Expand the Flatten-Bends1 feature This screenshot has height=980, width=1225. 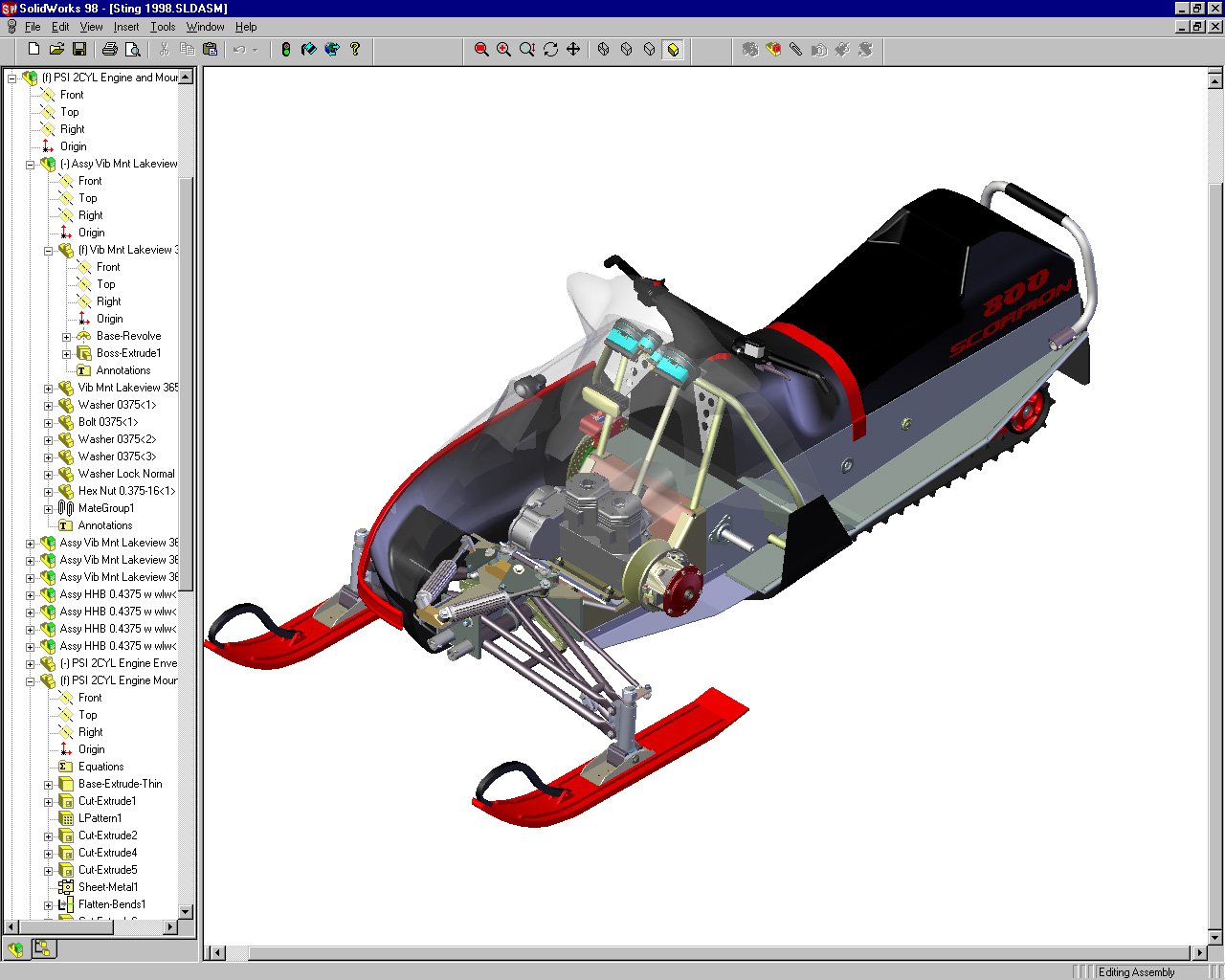click(48, 905)
